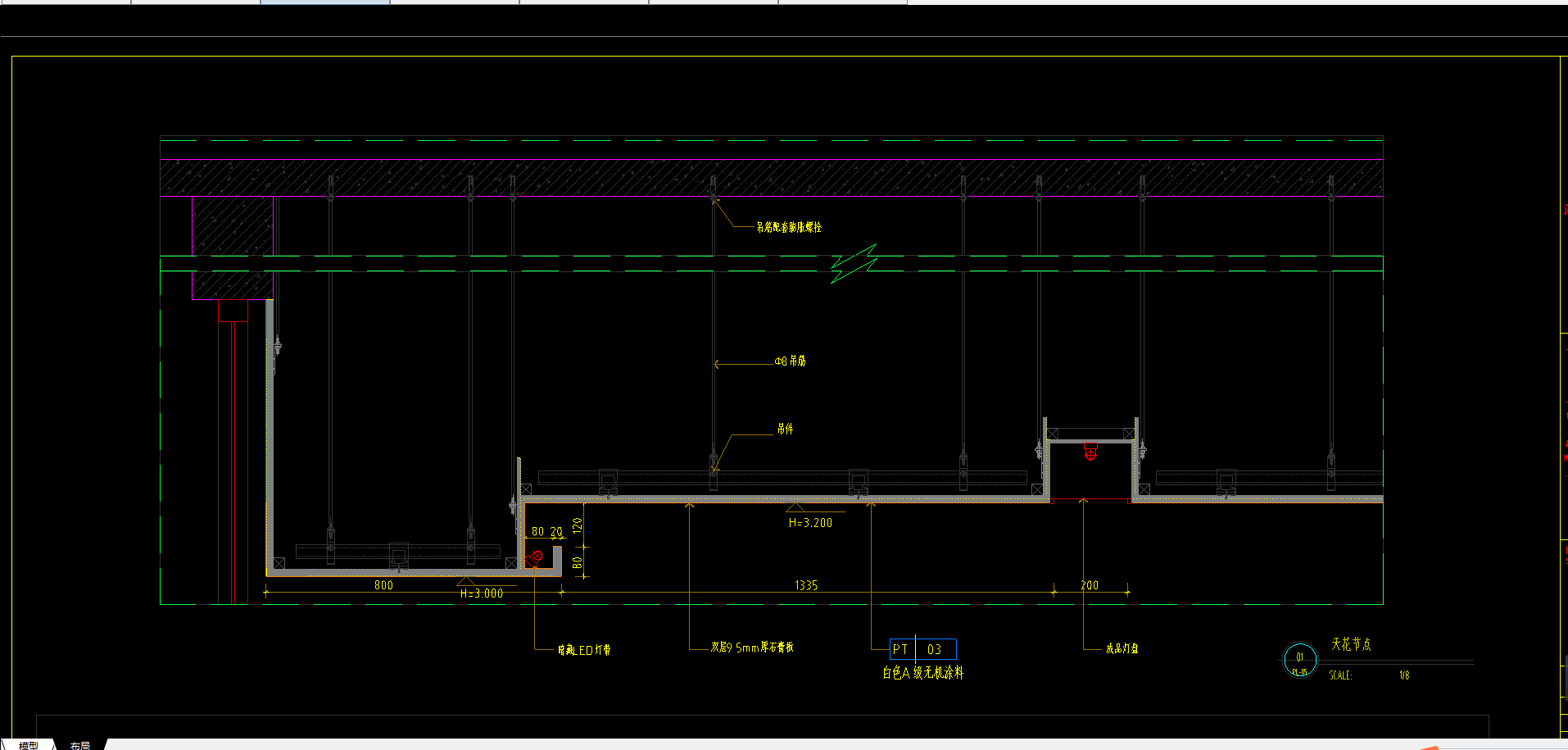
Task: Click the 双层9.5mm厚石膏板 annotation
Action: click(x=752, y=648)
